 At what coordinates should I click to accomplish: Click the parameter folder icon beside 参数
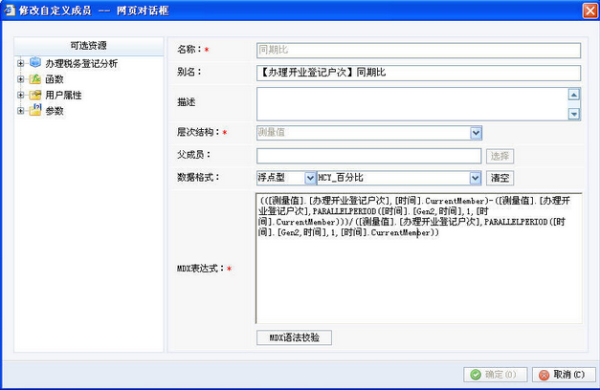[x=35, y=110]
